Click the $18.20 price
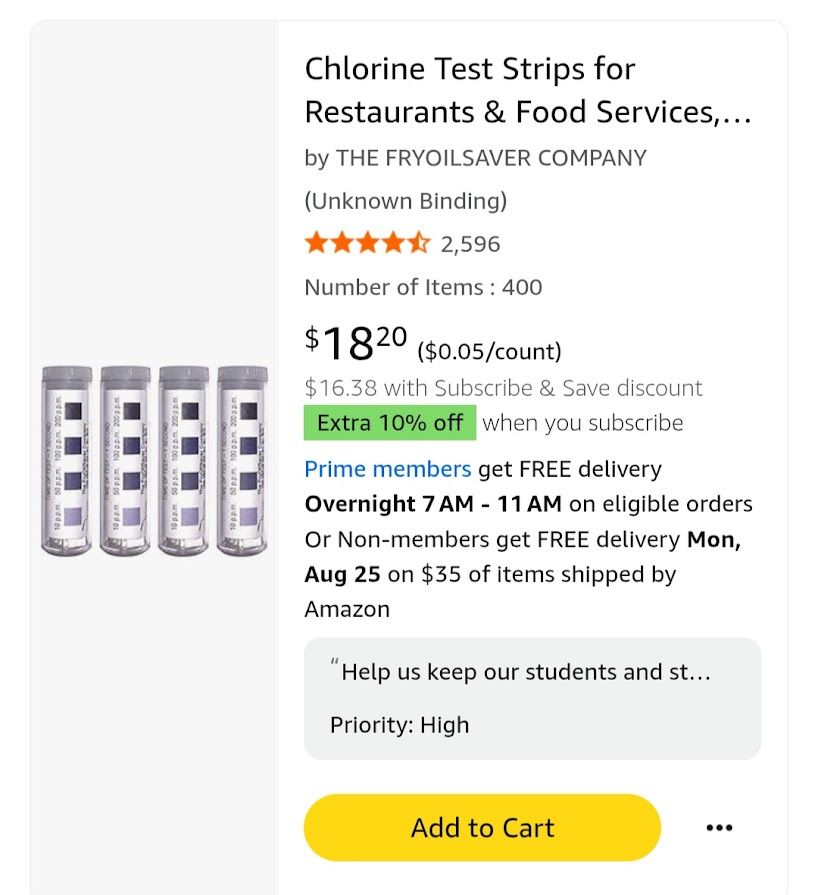This screenshot has height=895, width=818. coord(356,343)
